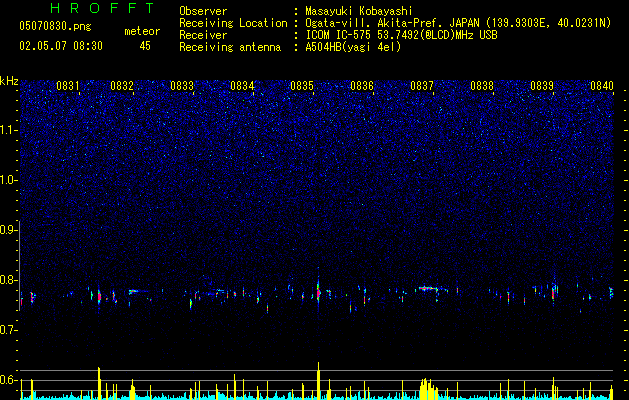Click the HROFFT title text
This screenshot has width=629, height=400.
coord(102,8)
